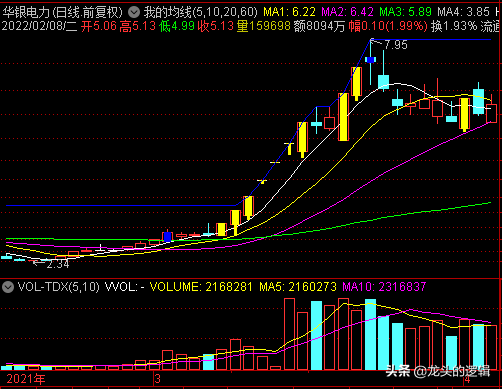Click the month 4 marker on time axis
This screenshot has width=502, height=389.
click(467, 379)
